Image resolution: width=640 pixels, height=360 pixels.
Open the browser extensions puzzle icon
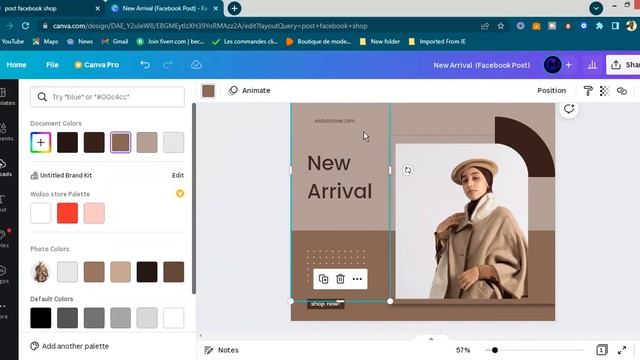pyautogui.click(x=599, y=26)
